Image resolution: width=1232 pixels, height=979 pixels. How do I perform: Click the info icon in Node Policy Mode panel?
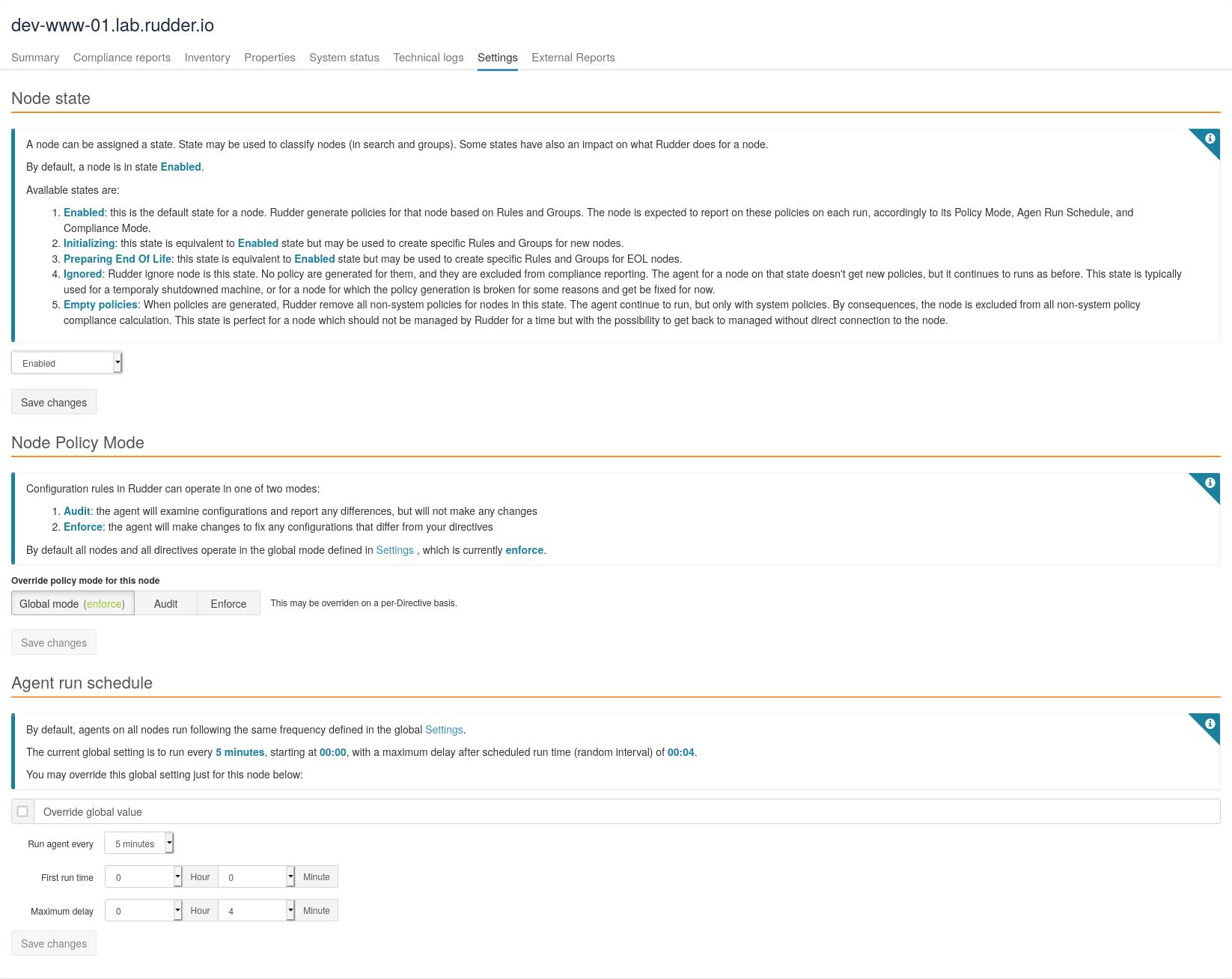coord(1210,483)
